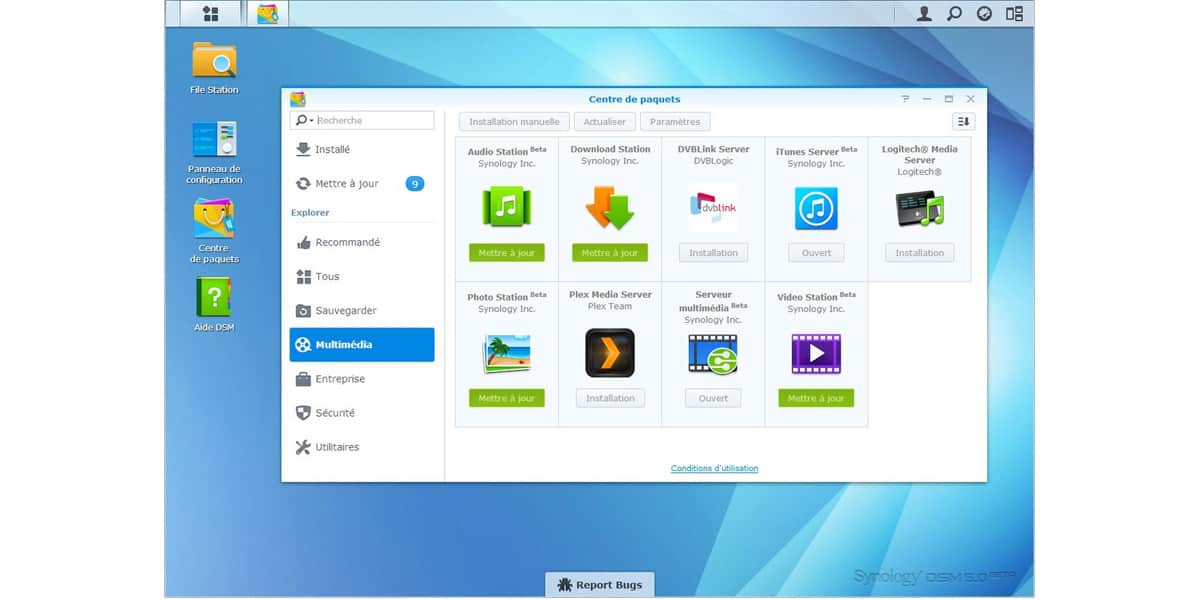Click the Report Bugs button
Image resolution: width=1200 pixels, height=600 pixels.
click(600, 585)
